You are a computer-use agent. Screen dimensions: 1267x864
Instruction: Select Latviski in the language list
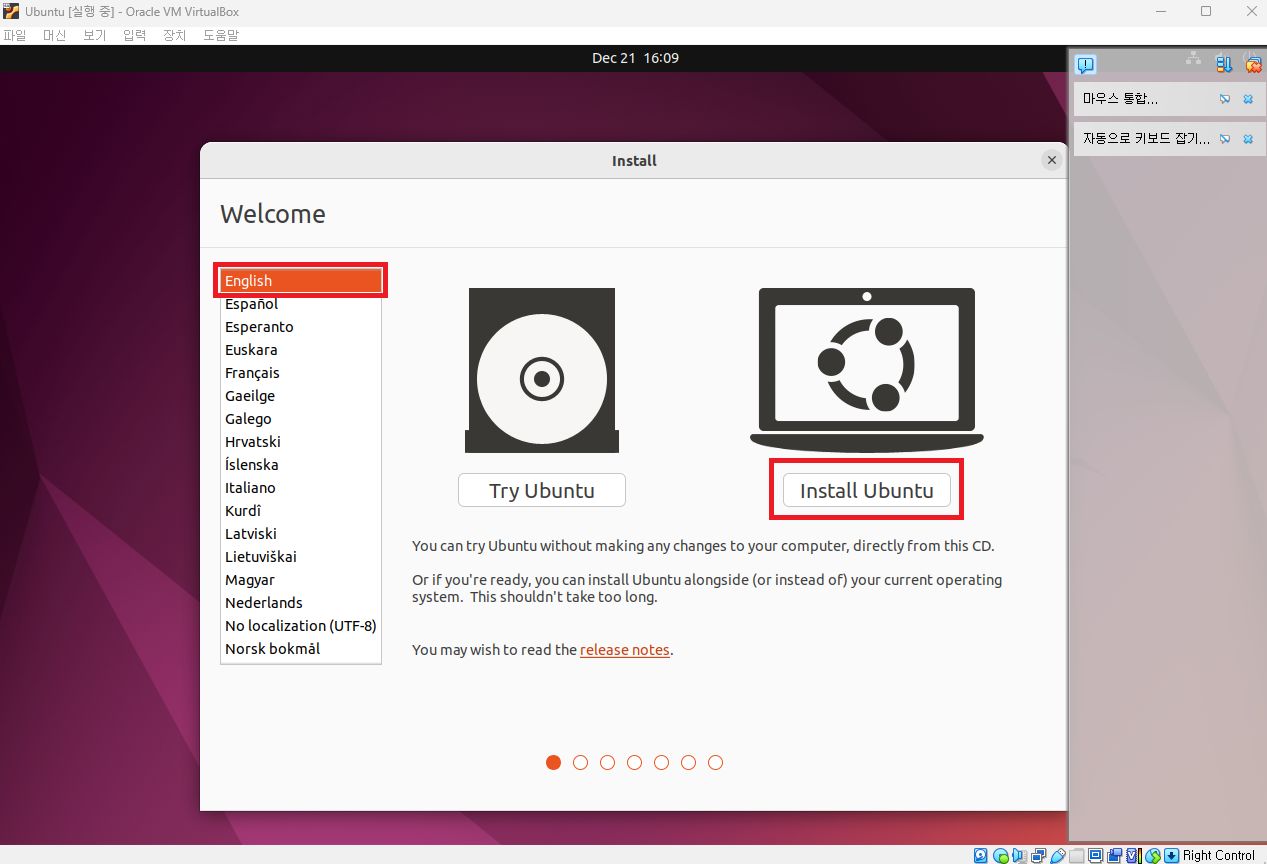coord(301,534)
